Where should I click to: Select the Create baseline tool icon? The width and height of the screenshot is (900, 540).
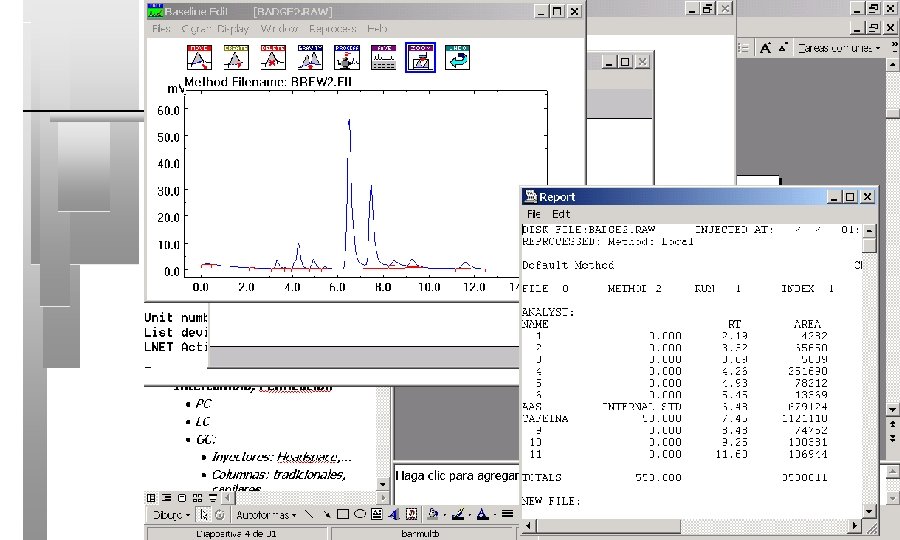(x=236, y=57)
